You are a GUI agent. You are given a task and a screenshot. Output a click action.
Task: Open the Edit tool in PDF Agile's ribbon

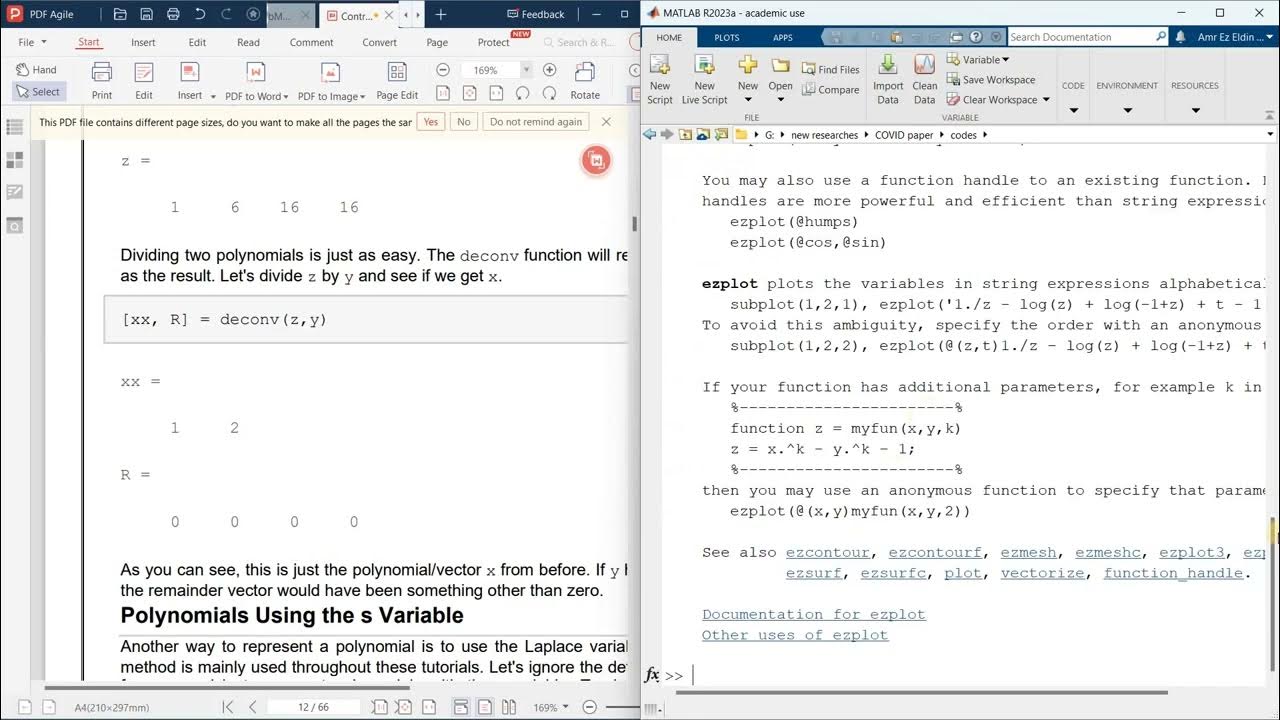[x=144, y=81]
